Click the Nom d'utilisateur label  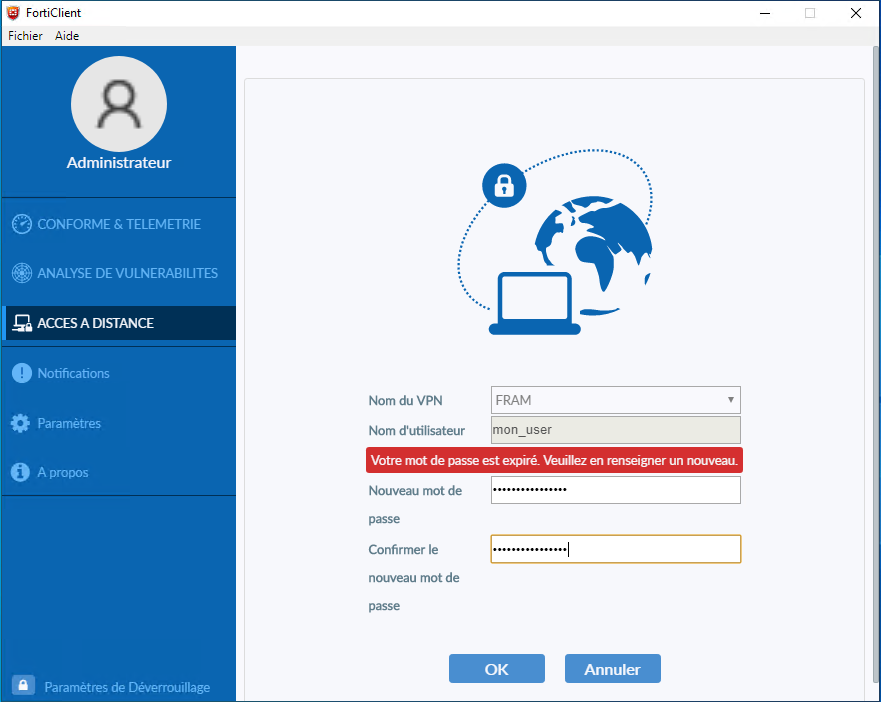(x=416, y=431)
